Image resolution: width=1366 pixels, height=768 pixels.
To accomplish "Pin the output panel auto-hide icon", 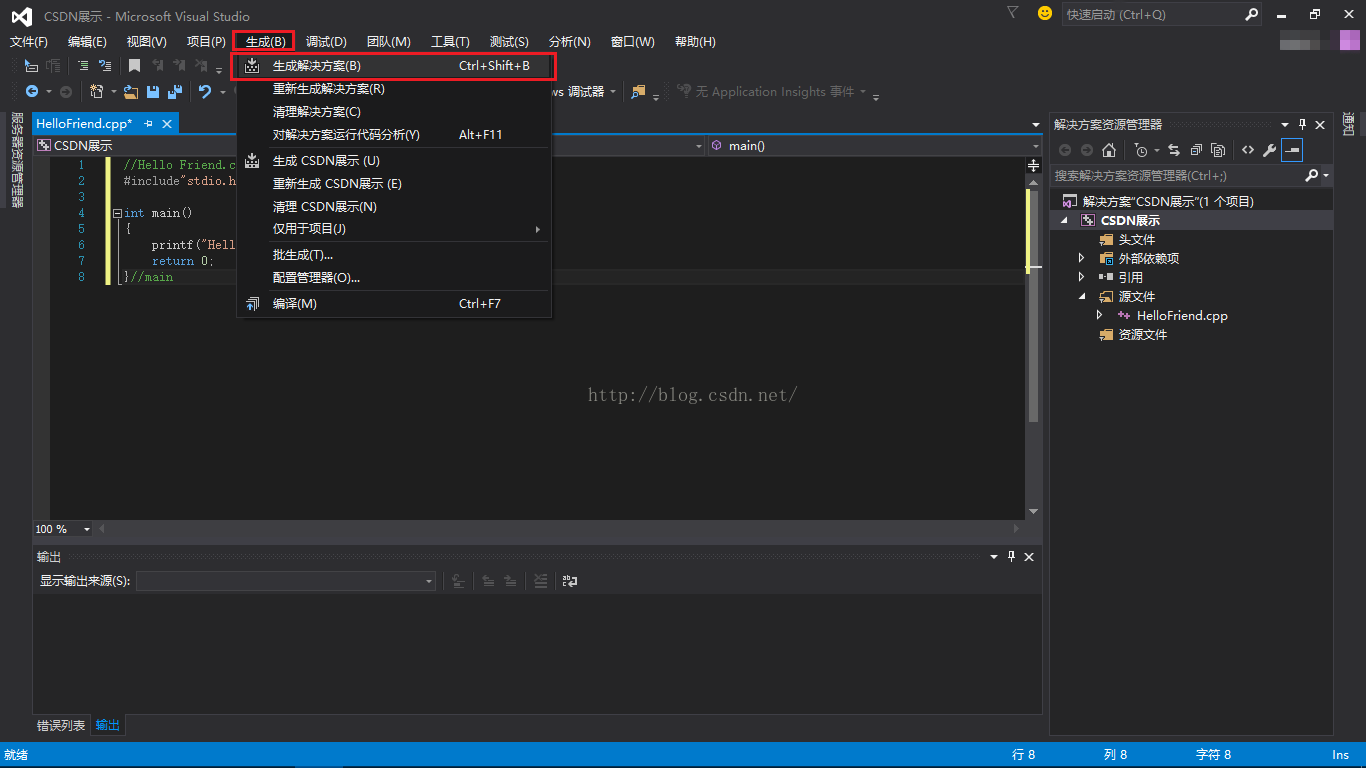I will point(1011,557).
